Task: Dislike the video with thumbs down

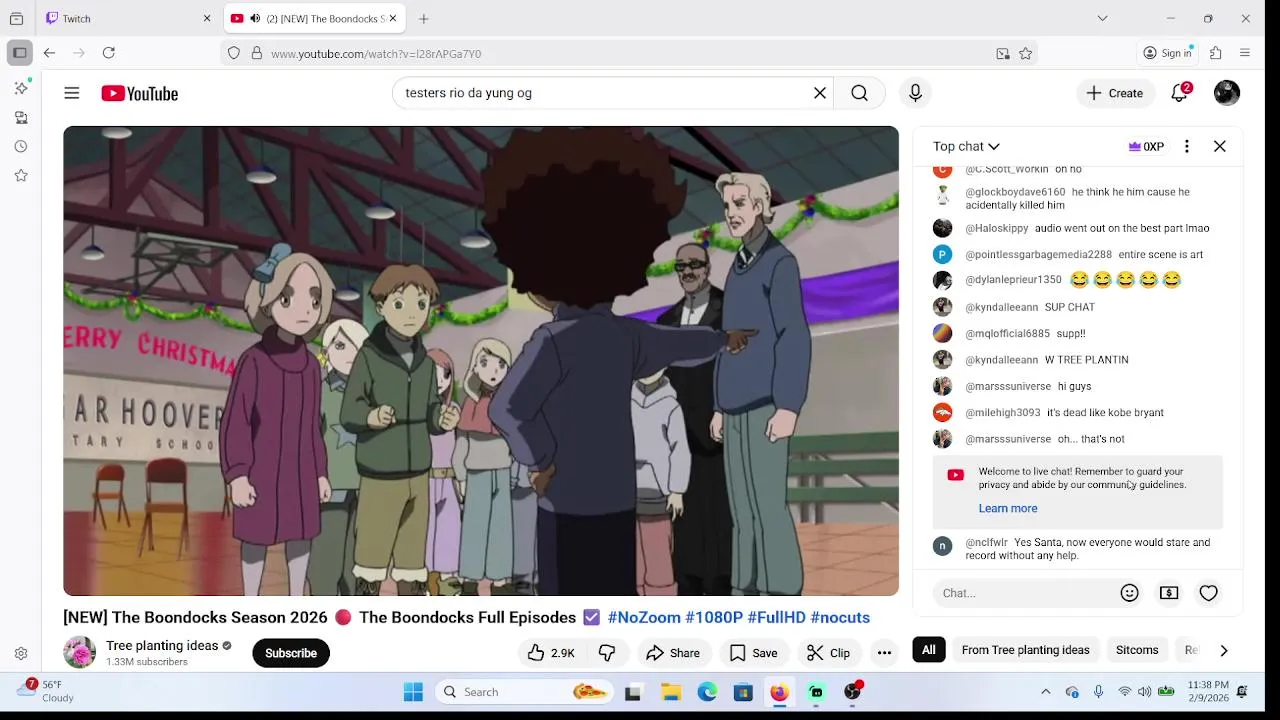Action: (607, 653)
